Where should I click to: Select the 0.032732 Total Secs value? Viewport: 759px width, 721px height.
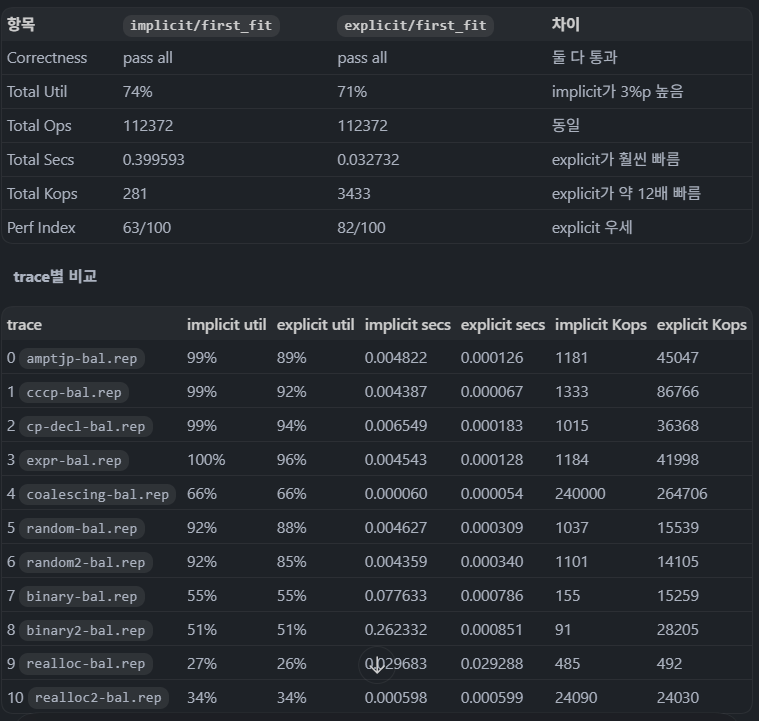tap(368, 160)
